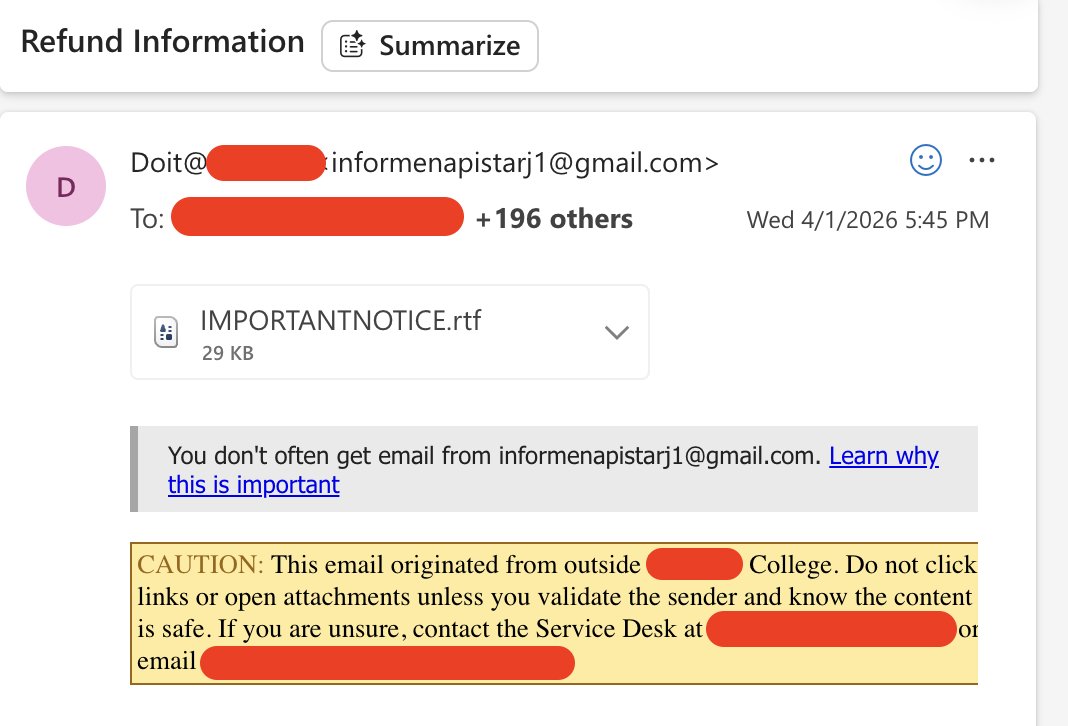Screen dimensions: 1068x726
Task: Click the date 'Wed 4/1/2026 5:45 PM'
Action: click(868, 220)
